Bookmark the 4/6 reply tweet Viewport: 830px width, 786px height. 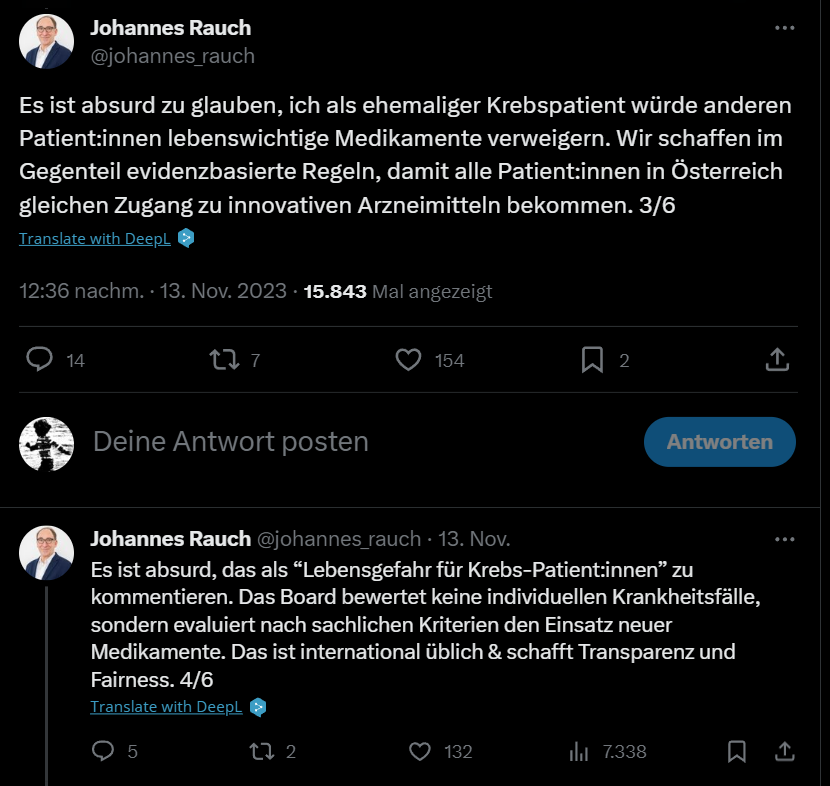[737, 751]
